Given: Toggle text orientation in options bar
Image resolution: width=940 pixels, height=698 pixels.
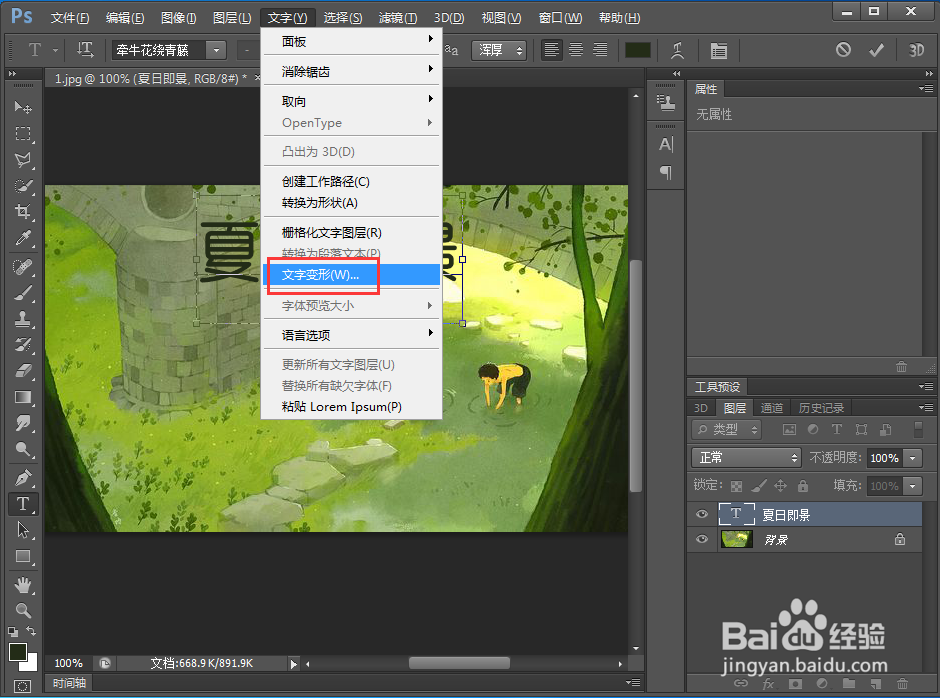Looking at the screenshot, I should coord(85,50).
